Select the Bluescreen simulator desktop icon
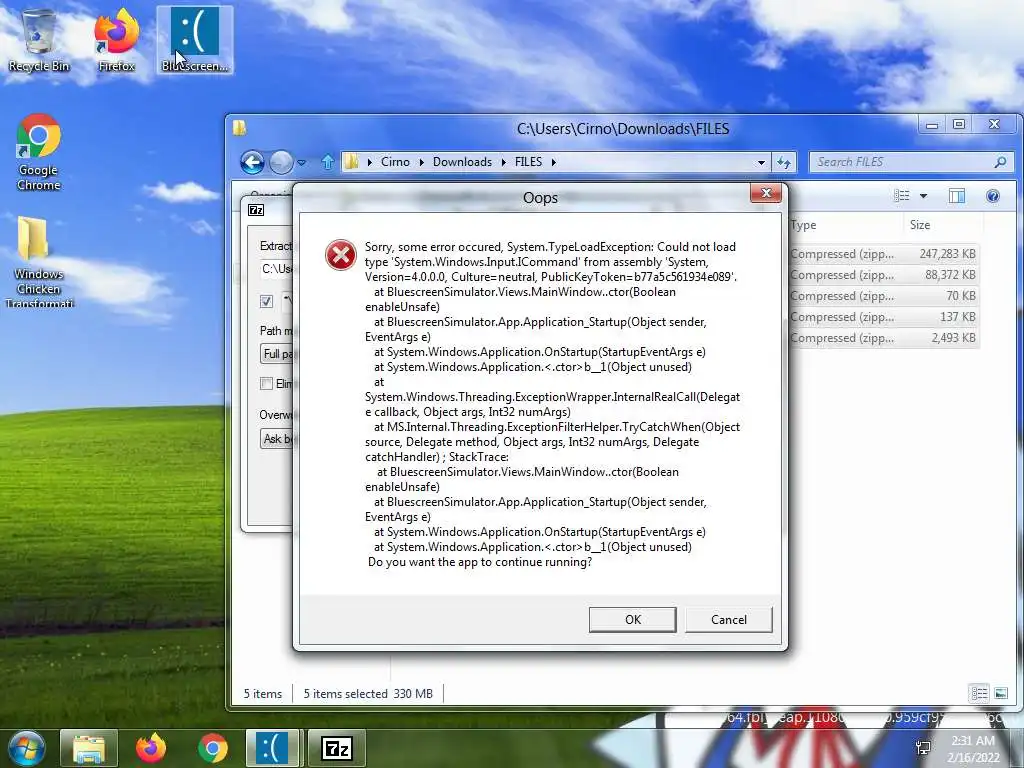Image resolution: width=1024 pixels, height=768 pixels. (195, 39)
